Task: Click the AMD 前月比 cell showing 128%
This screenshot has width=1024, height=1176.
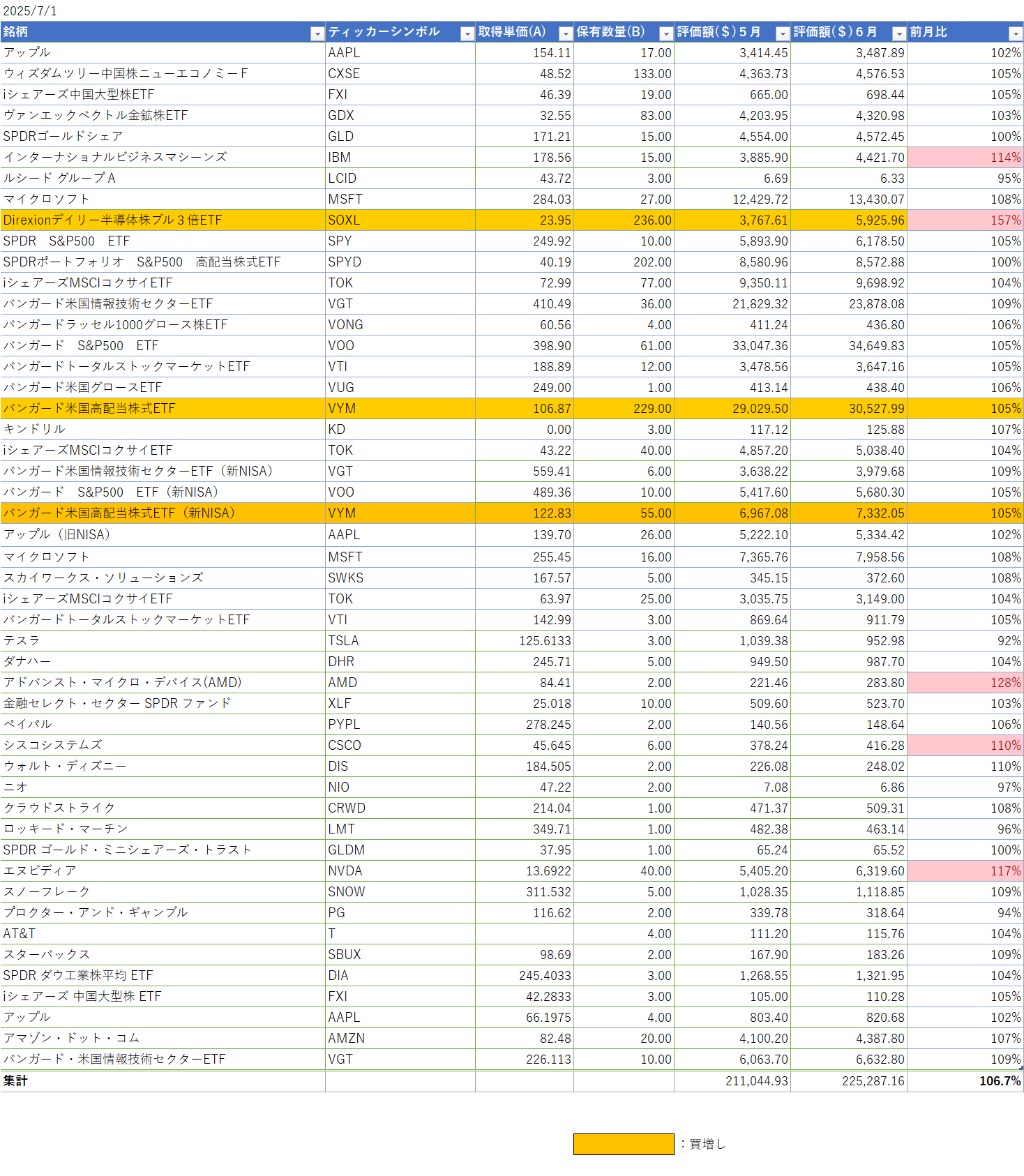Action: pyautogui.click(x=965, y=683)
